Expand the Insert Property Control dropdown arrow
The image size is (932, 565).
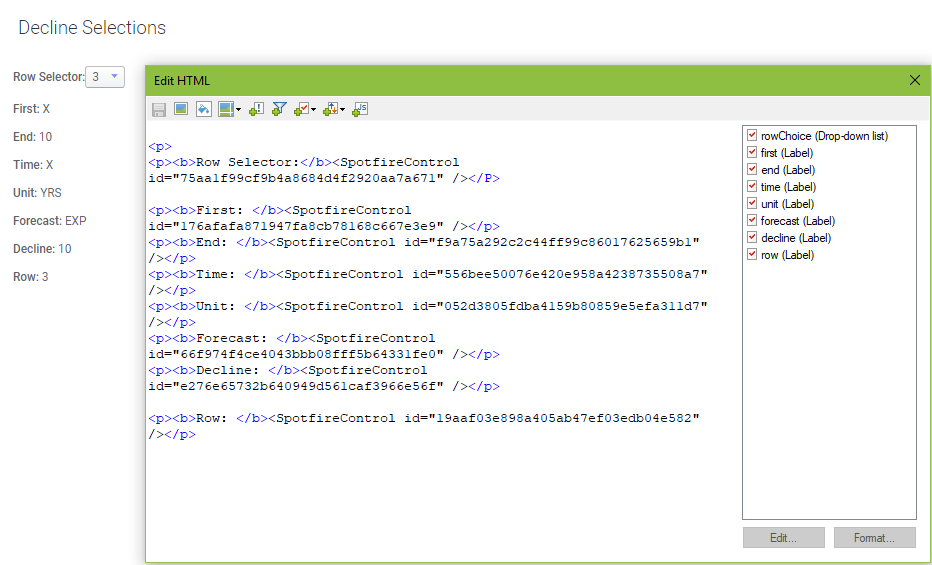click(x=313, y=110)
